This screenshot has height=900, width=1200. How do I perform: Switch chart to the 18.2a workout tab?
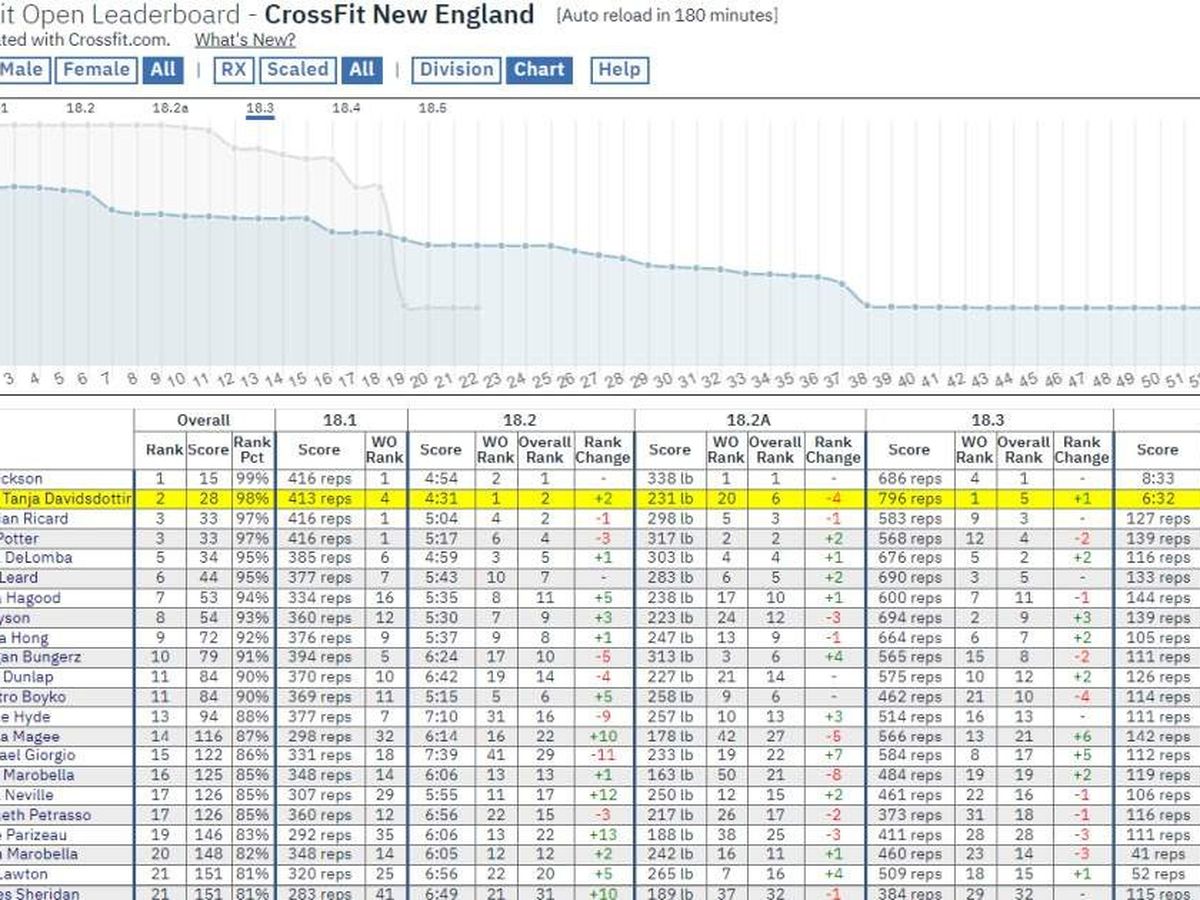tap(170, 108)
